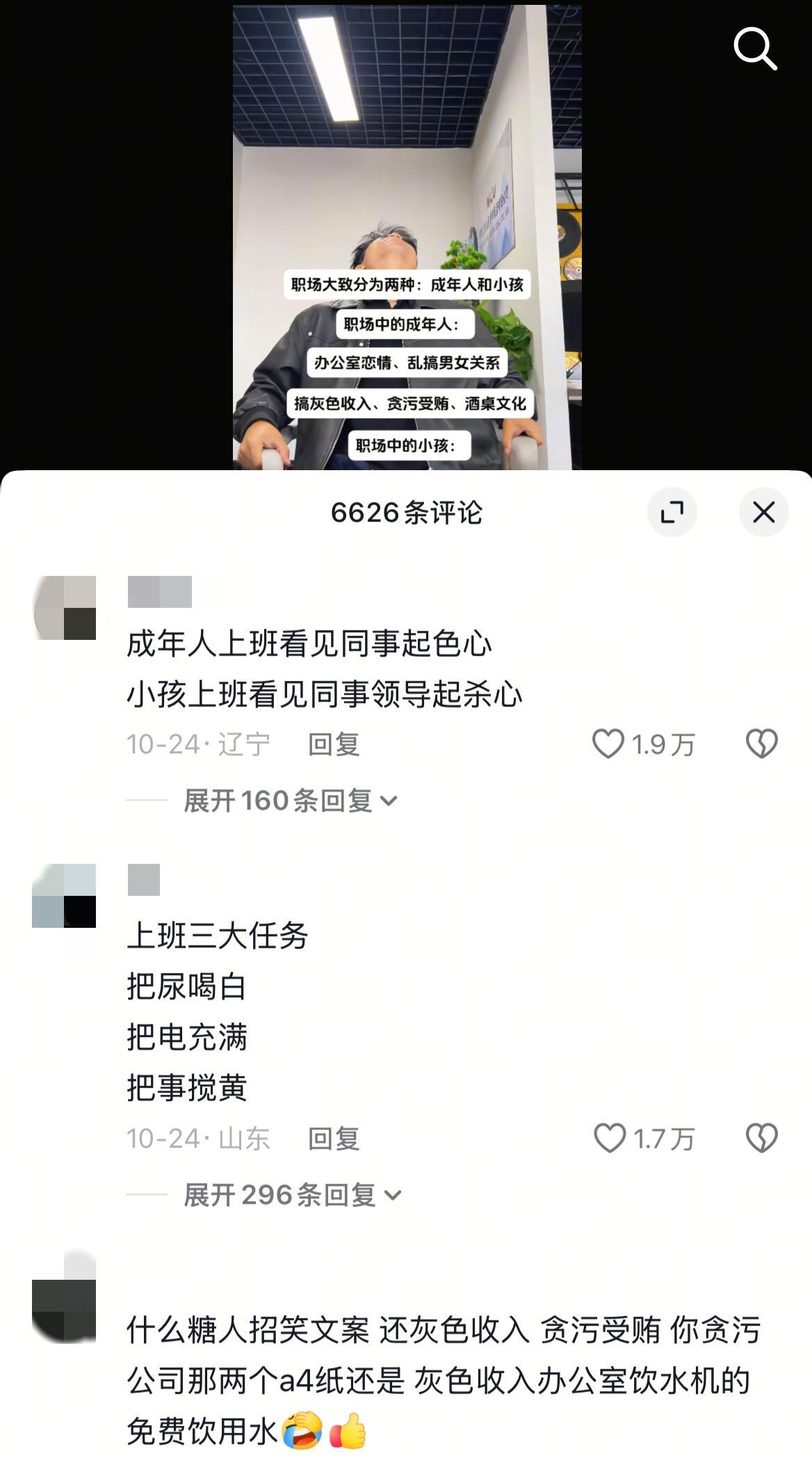
Task: Tap the second commenter's username
Action: [x=144, y=880]
